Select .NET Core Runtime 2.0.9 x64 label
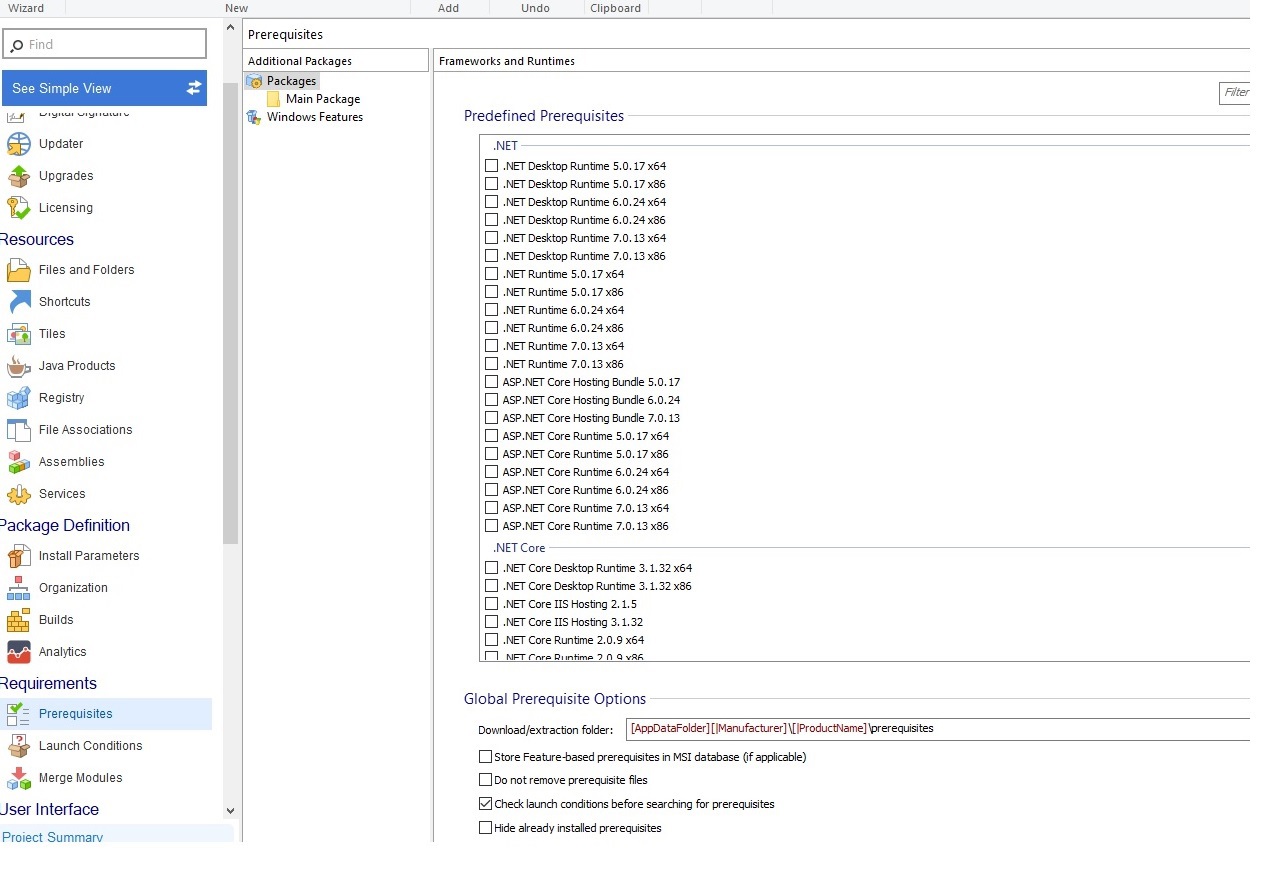1267x871 pixels. point(573,640)
